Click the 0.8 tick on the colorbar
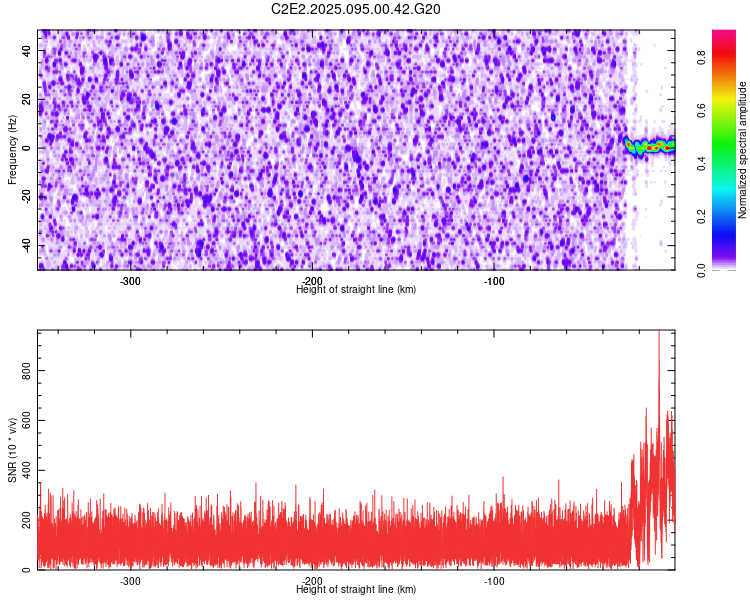The height and width of the screenshot is (600, 750). click(x=701, y=58)
